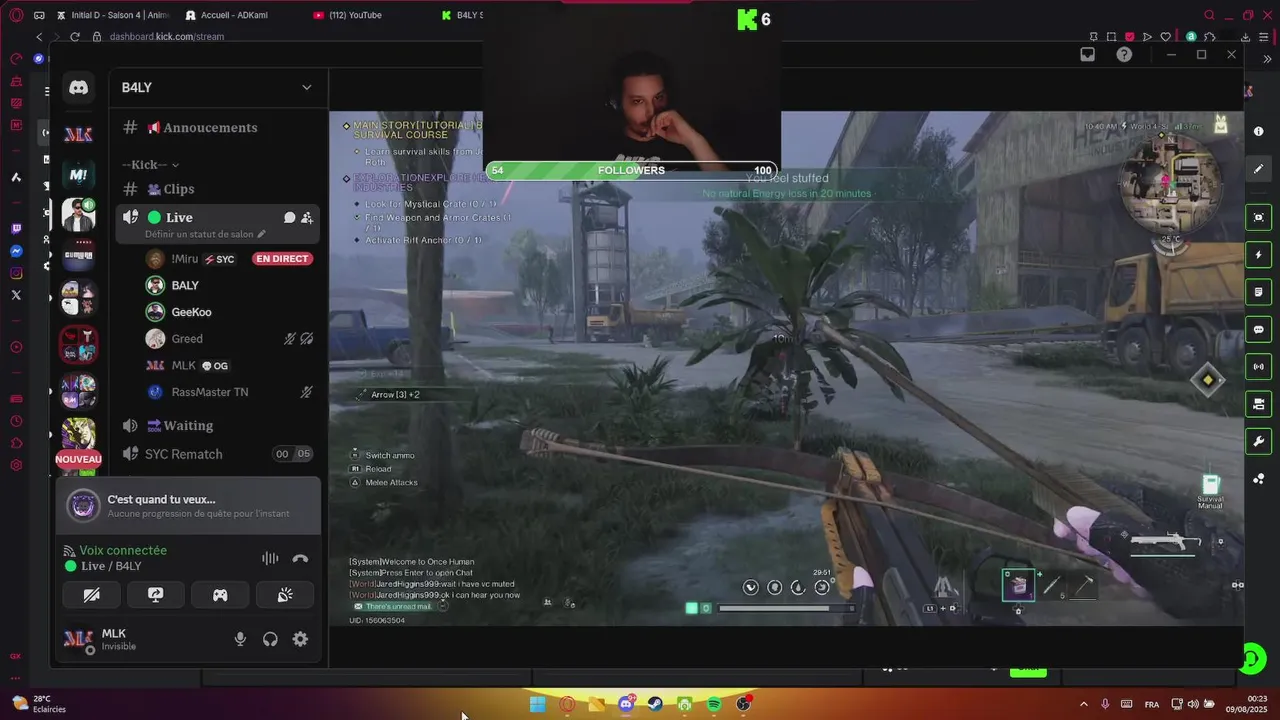Screen dimensions: 1280x720
Task: Open OBS Studio from the taskbar
Action: [x=744, y=704]
